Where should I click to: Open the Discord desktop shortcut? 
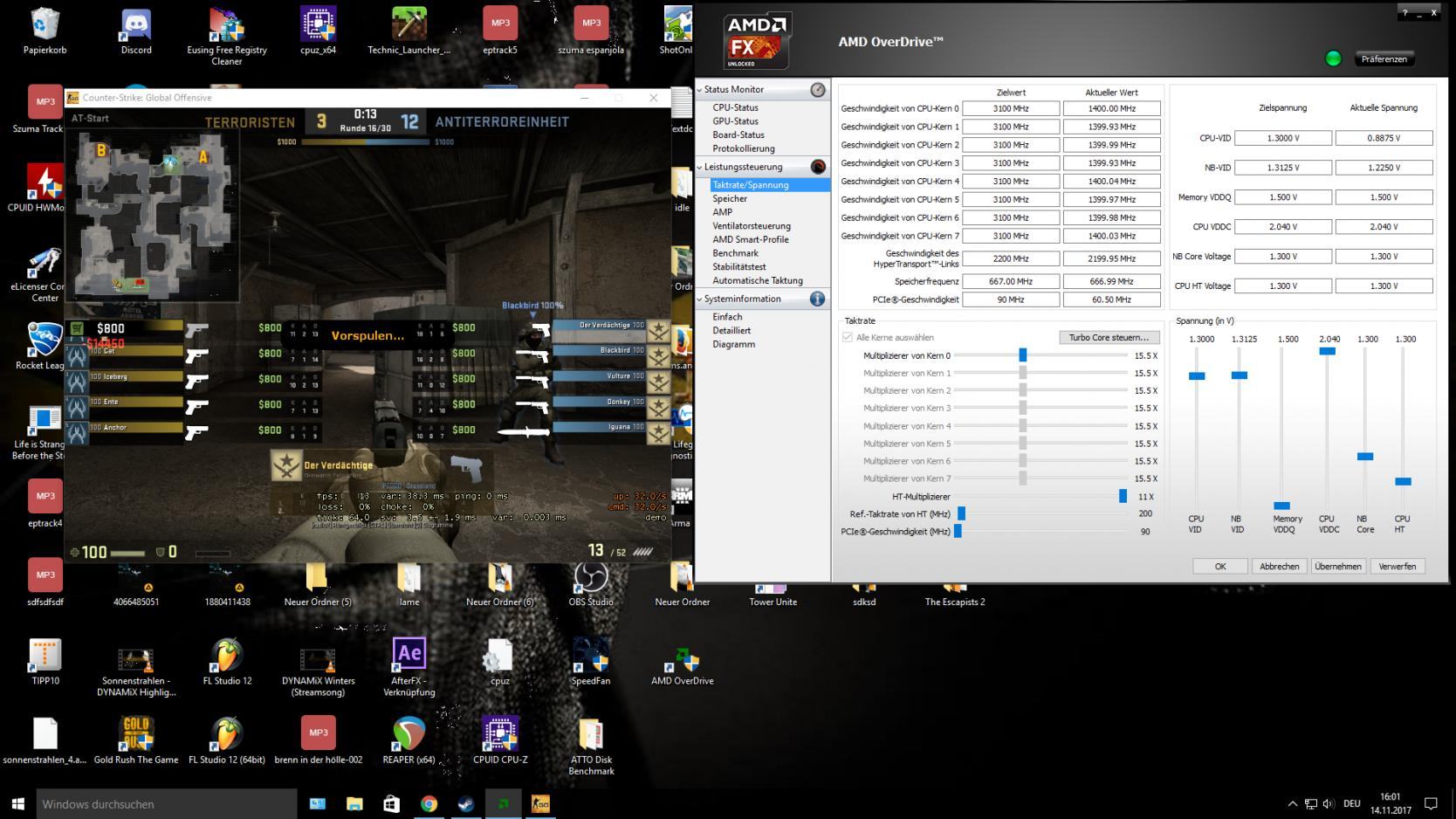[136, 31]
